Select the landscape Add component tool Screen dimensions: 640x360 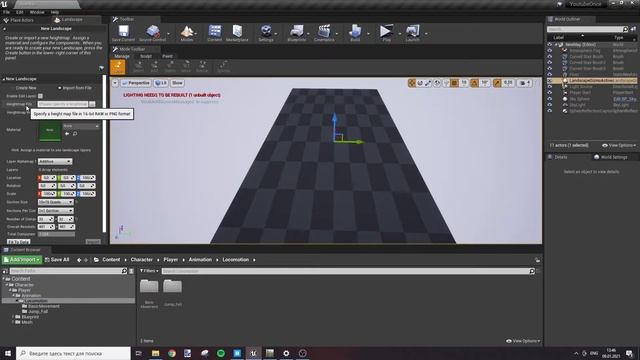tap(154, 67)
